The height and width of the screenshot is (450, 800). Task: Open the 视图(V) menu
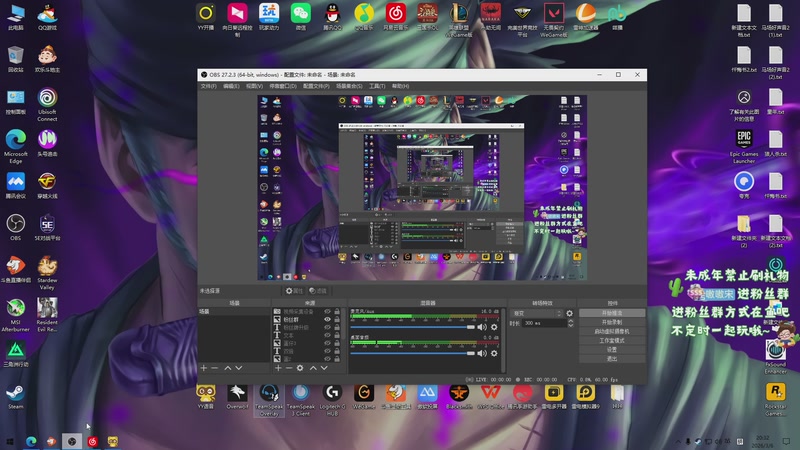(254, 86)
